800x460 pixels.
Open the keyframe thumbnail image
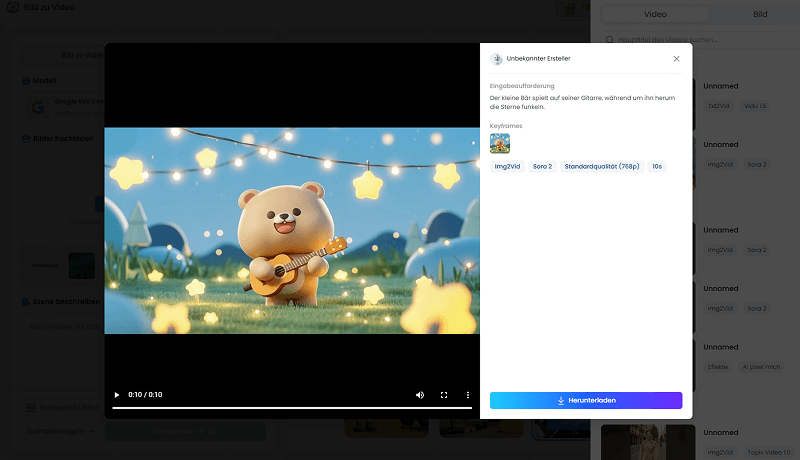[500, 143]
